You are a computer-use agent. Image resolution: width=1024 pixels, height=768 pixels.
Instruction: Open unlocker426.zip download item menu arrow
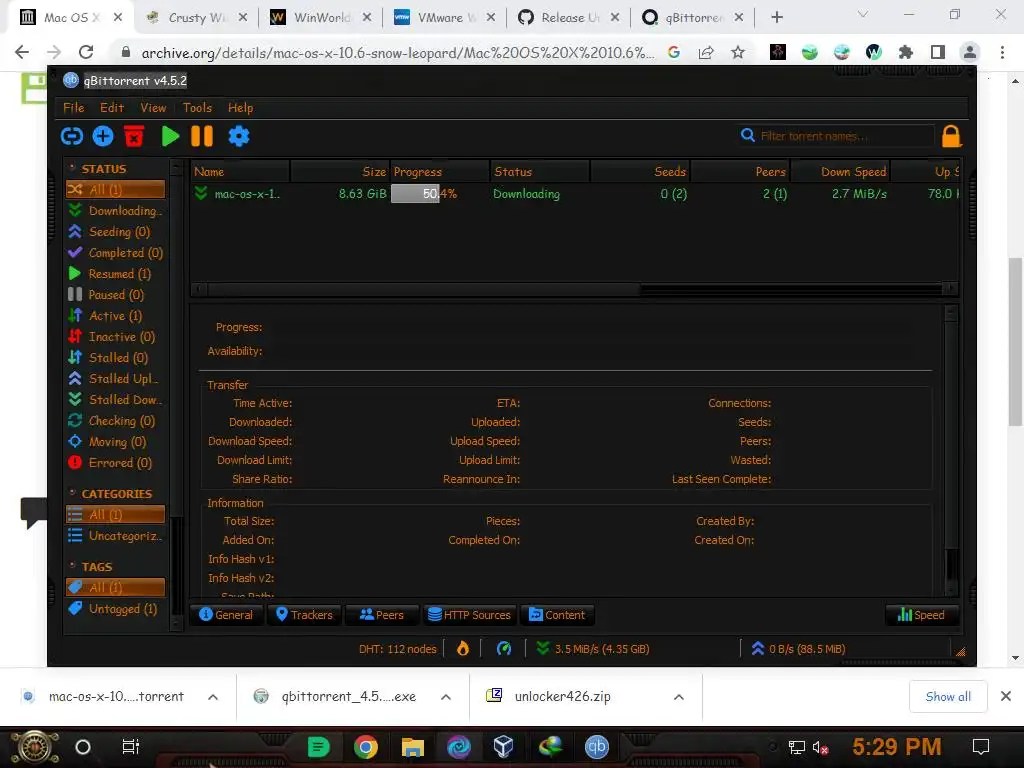tap(679, 697)
